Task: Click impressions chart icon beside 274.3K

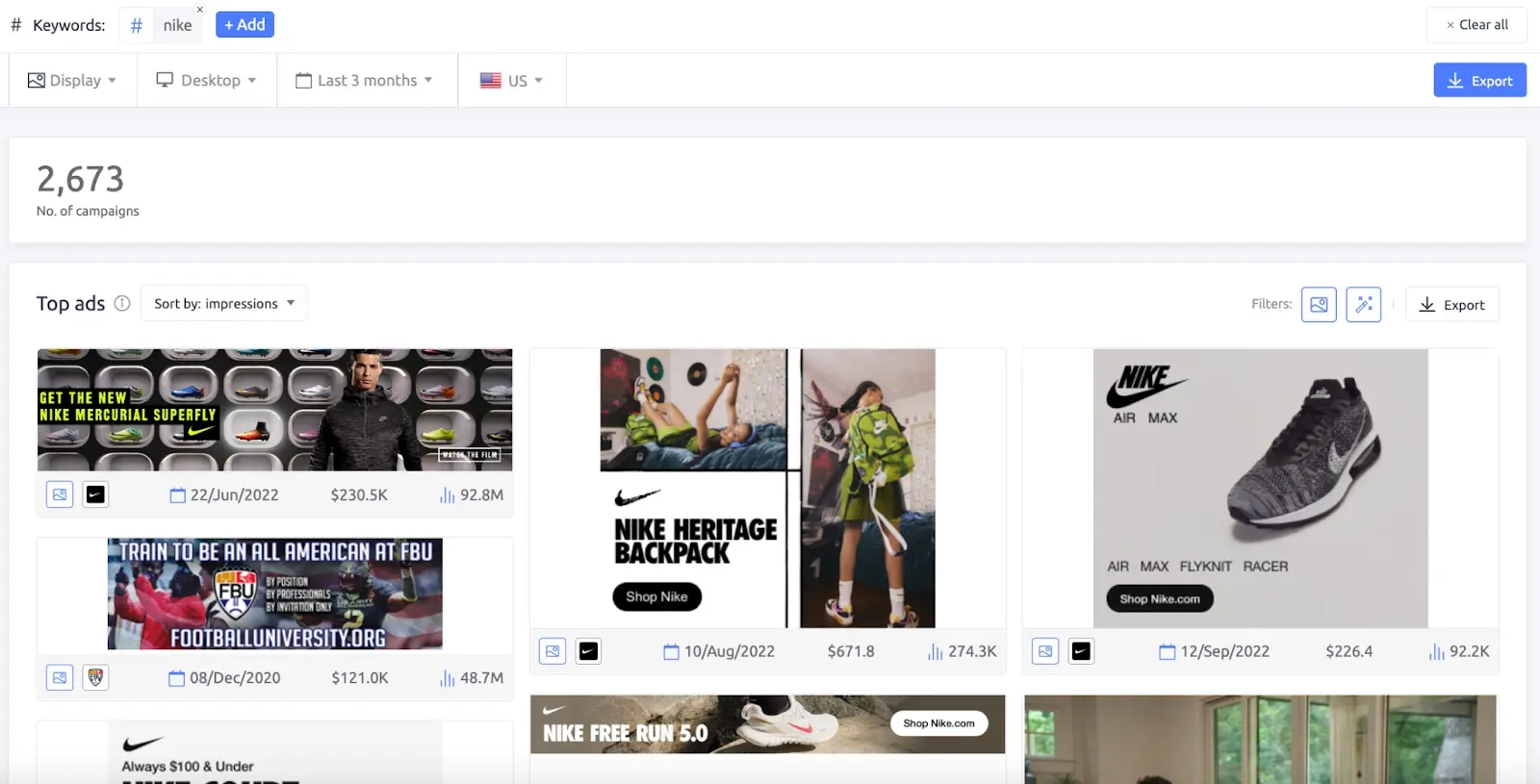Action: click(x=936, y=652)
